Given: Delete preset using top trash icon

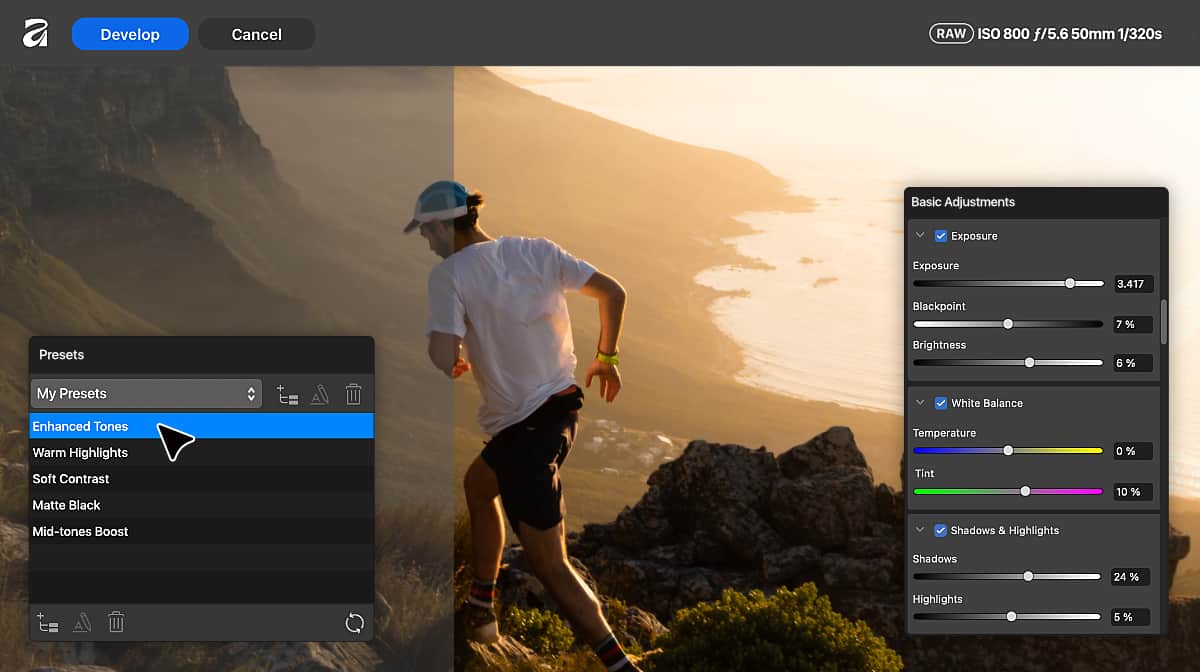Looking at the screenshot, I should pos(353,394).
